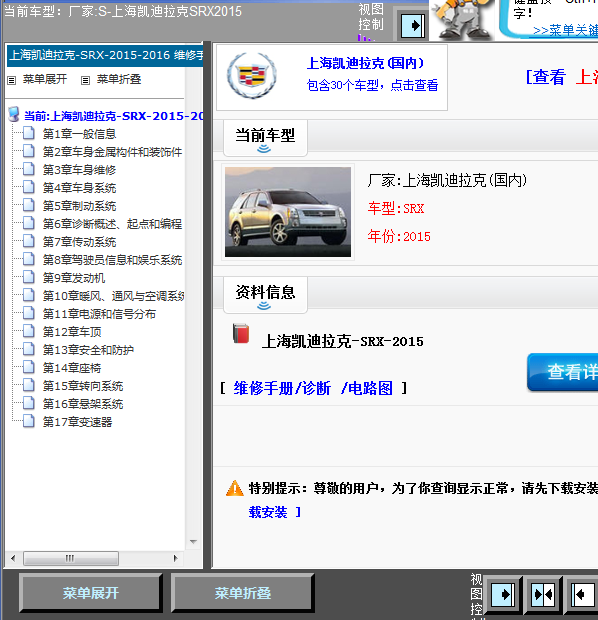The image size is (598, 620).
Task: Click the tree horizontal scrollbar thumb
Action: [71, 558]
